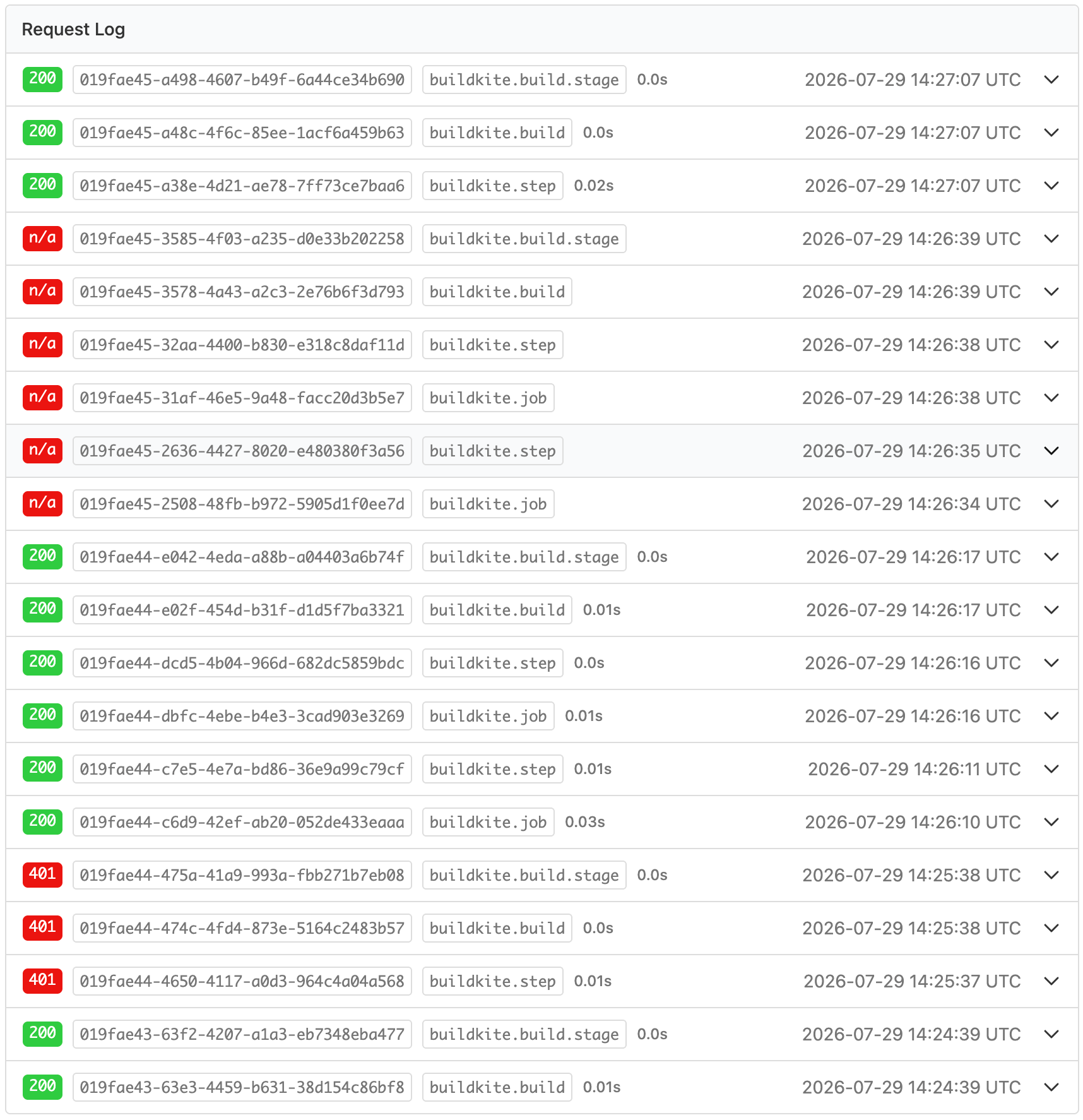
Task: Expand 401 row 019fae44-475a-41a9-993a-fbb271b7eb08 chevron
Action: tap(1051, 875)
